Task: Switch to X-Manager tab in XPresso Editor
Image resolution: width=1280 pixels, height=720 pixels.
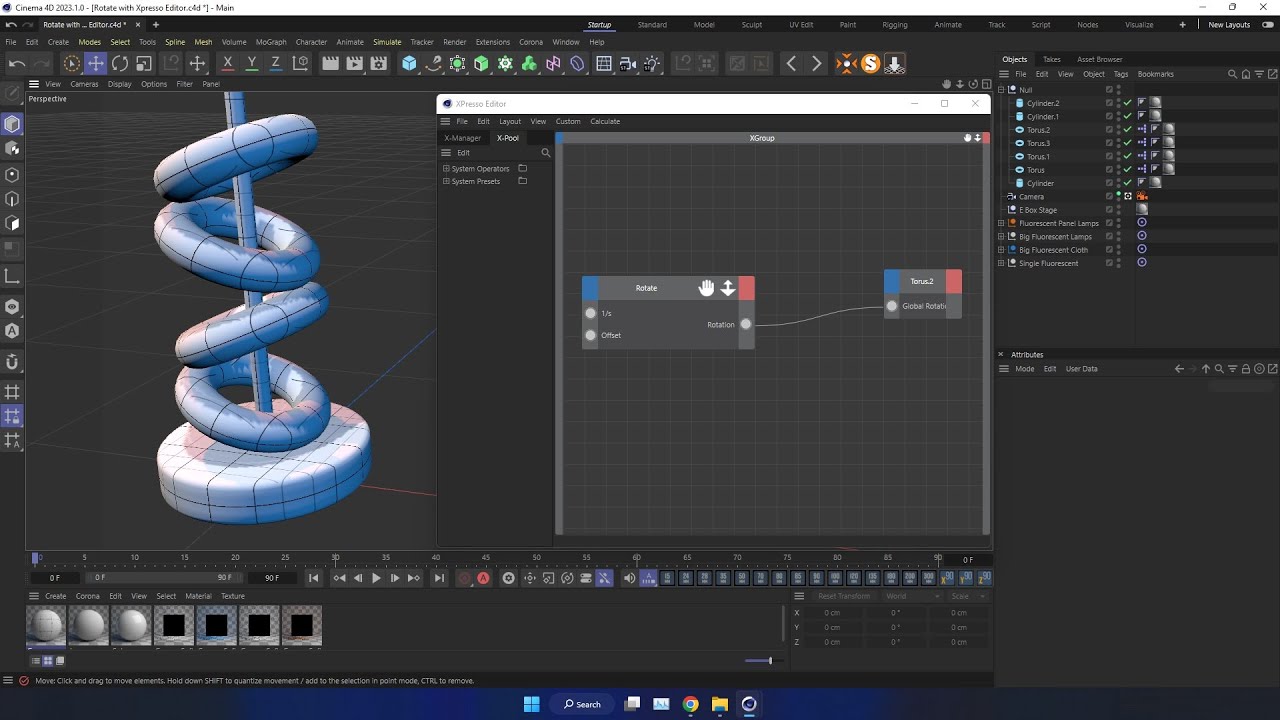Action: pyautogui.click(x=463, y=138)
